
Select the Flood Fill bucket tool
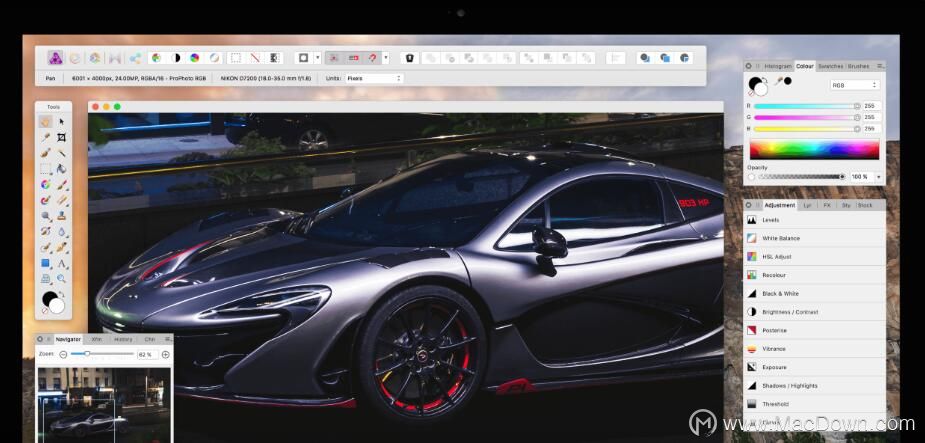pos(61,169)
